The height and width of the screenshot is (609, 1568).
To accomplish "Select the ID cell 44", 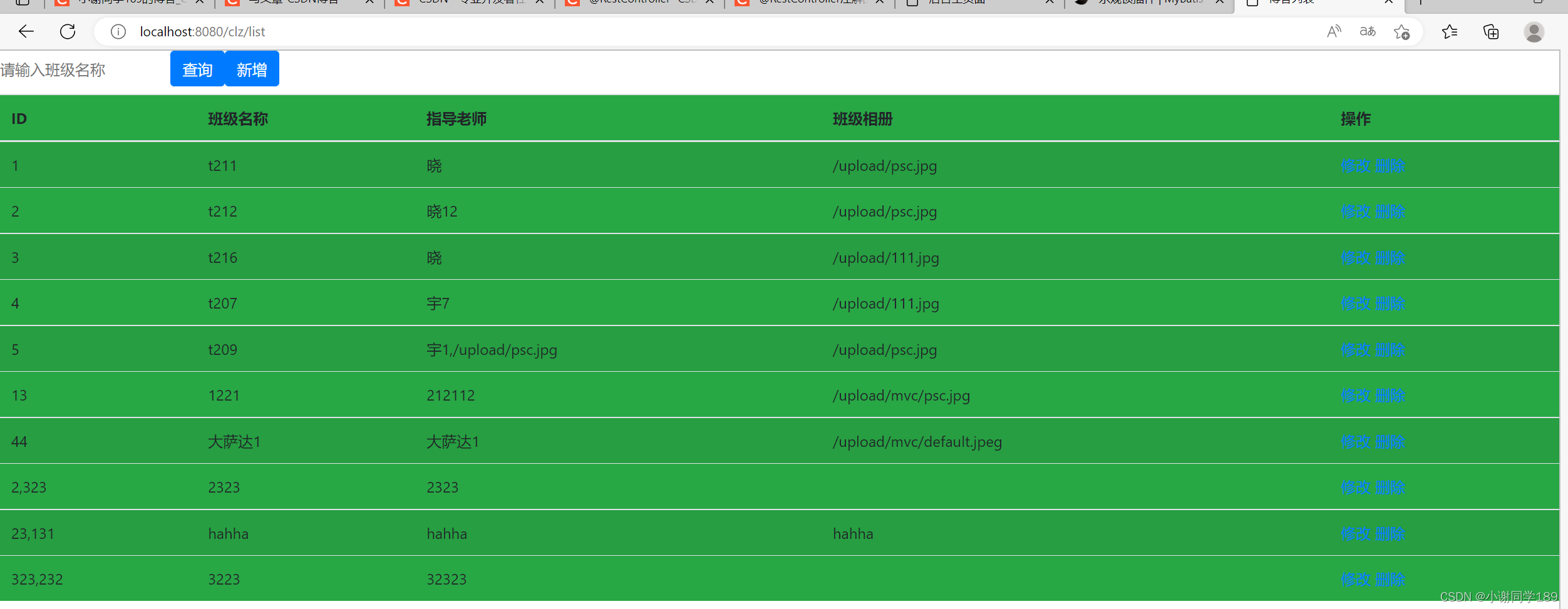I will (x=19, y=442).
